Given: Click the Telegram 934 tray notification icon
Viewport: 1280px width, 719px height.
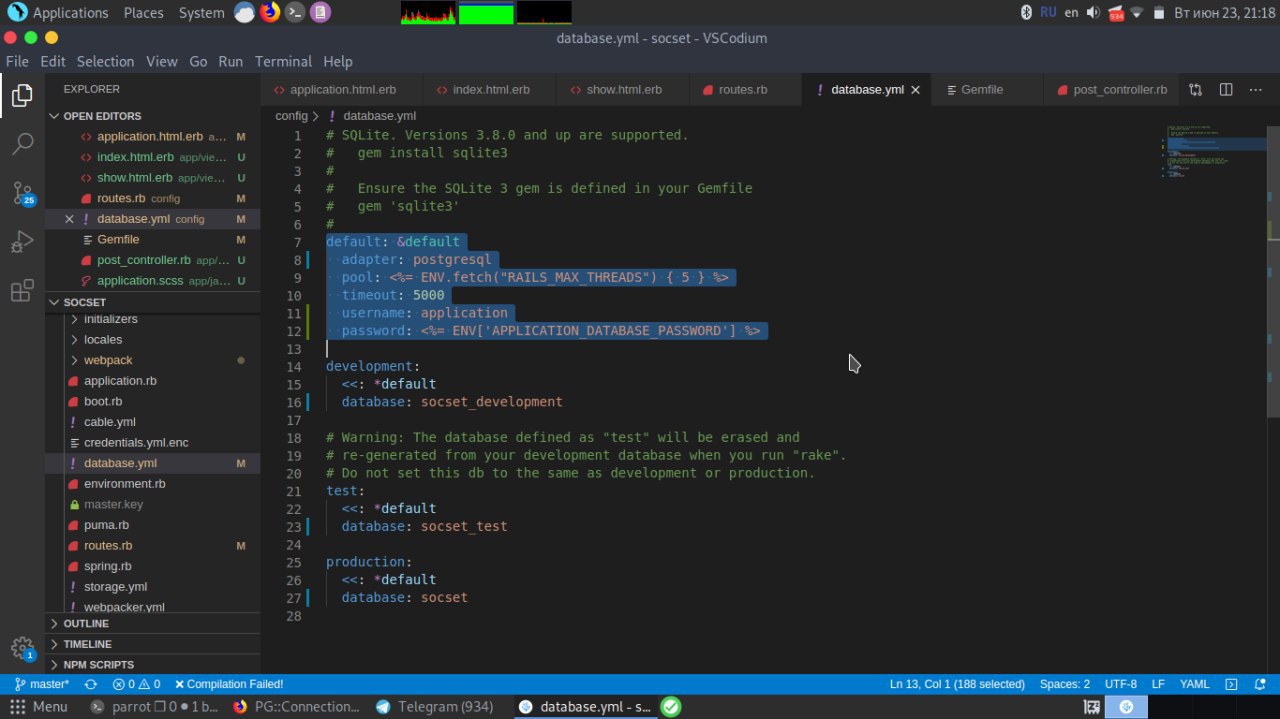Looking at the screenshot, I should pyautogui.click(x=1116, y=13).
